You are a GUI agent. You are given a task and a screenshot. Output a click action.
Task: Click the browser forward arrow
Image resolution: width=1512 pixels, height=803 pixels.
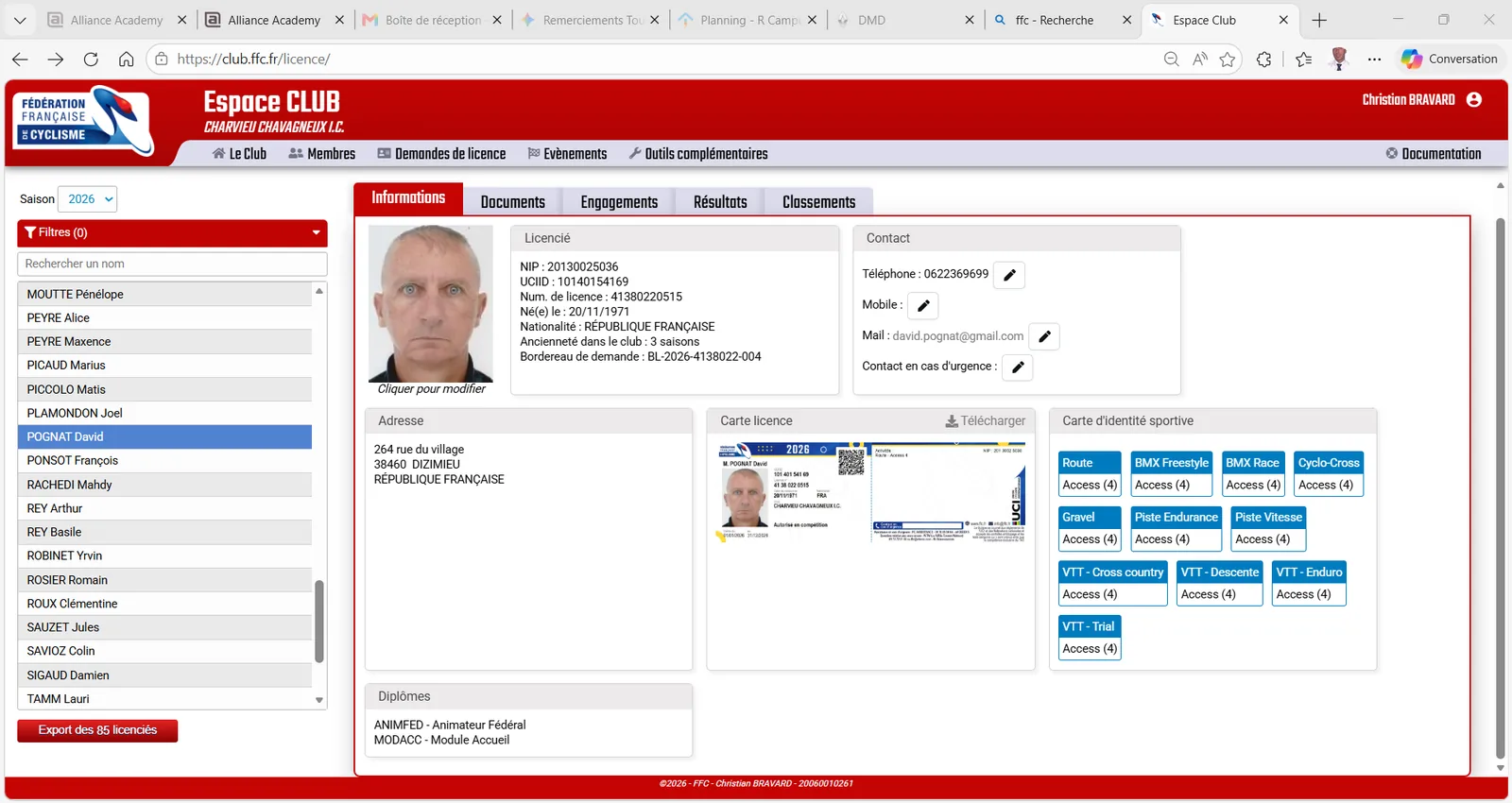[x=56, y=59]
